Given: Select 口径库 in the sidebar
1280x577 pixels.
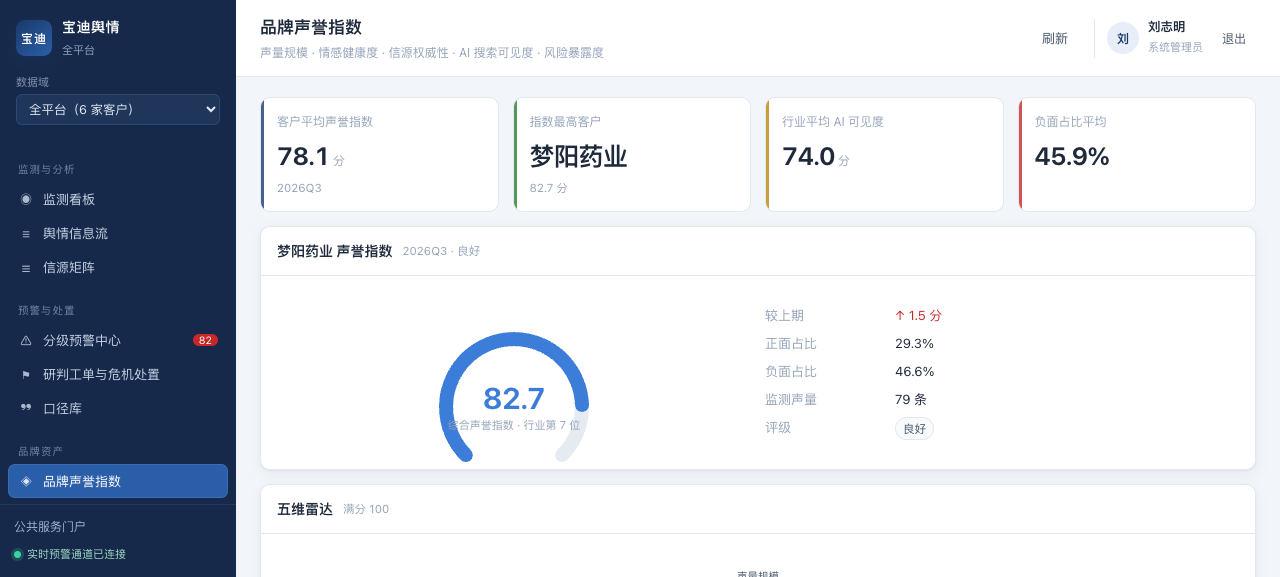Looking at the screenshot, I should point(118,408).
